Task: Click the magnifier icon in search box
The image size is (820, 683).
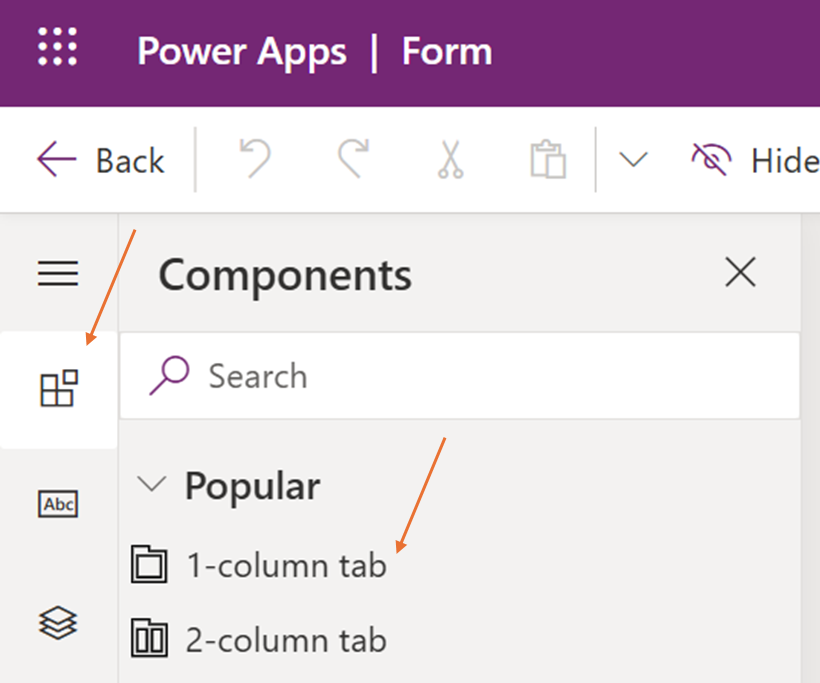Action: (170, 376)
